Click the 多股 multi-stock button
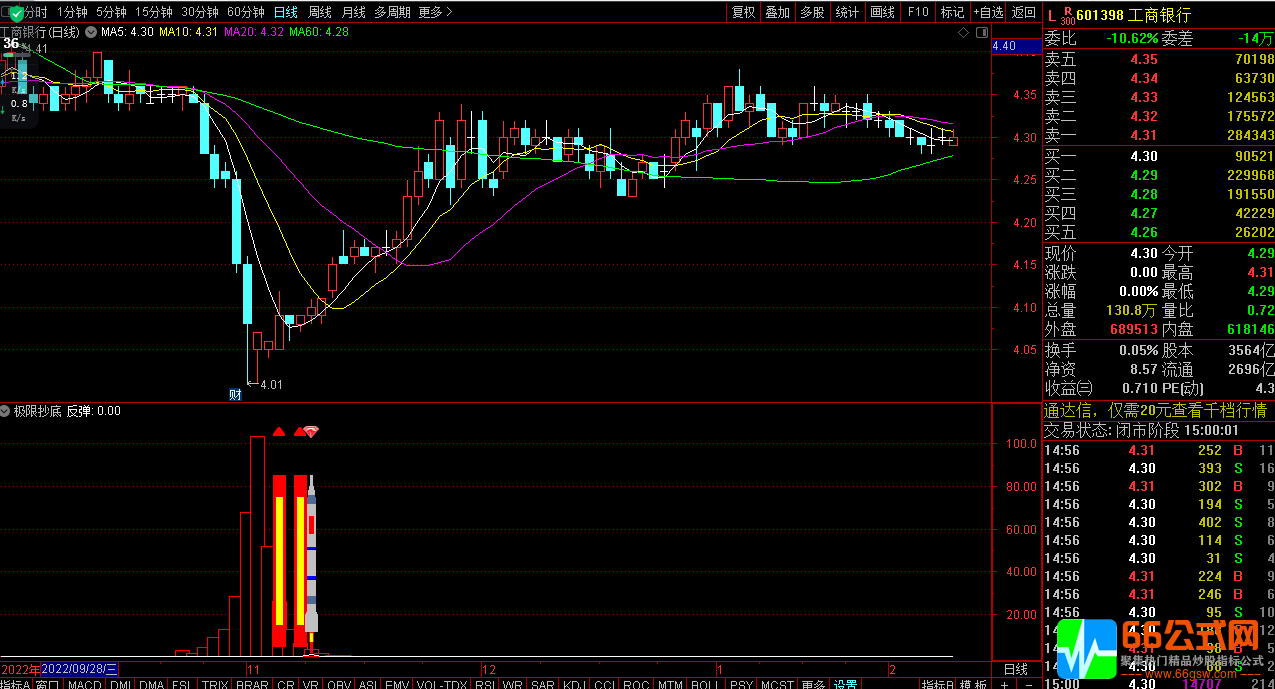 [x=812, y=12]
